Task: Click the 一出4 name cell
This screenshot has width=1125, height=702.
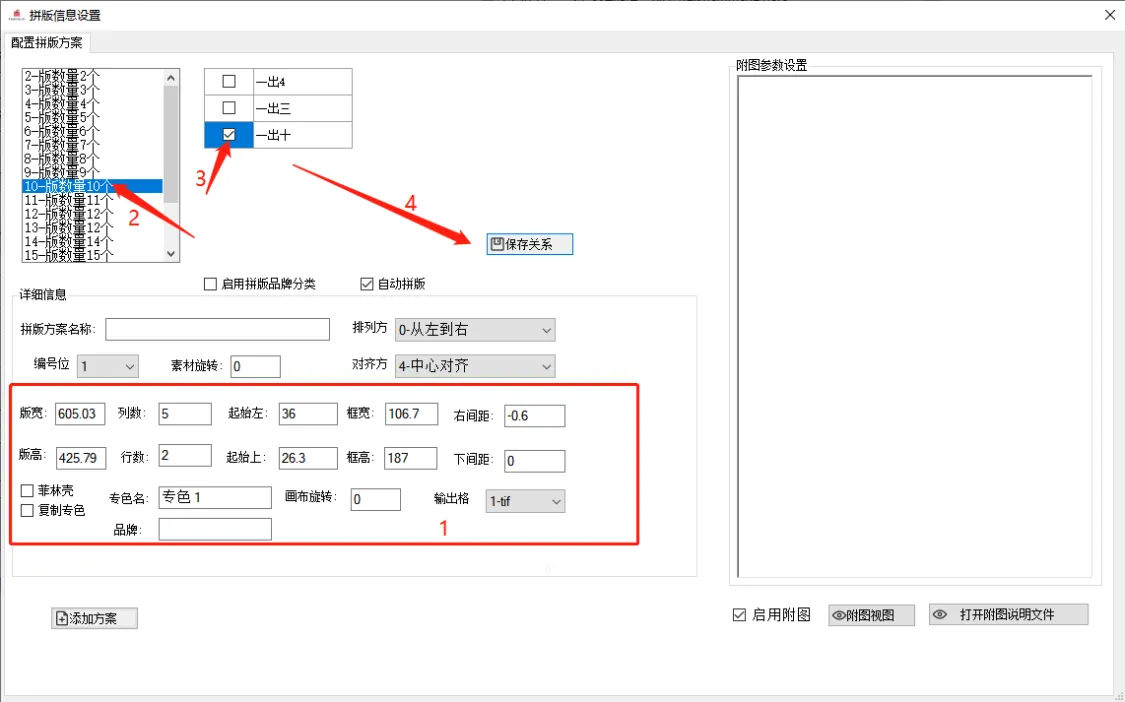Action: tap(302, 82)
